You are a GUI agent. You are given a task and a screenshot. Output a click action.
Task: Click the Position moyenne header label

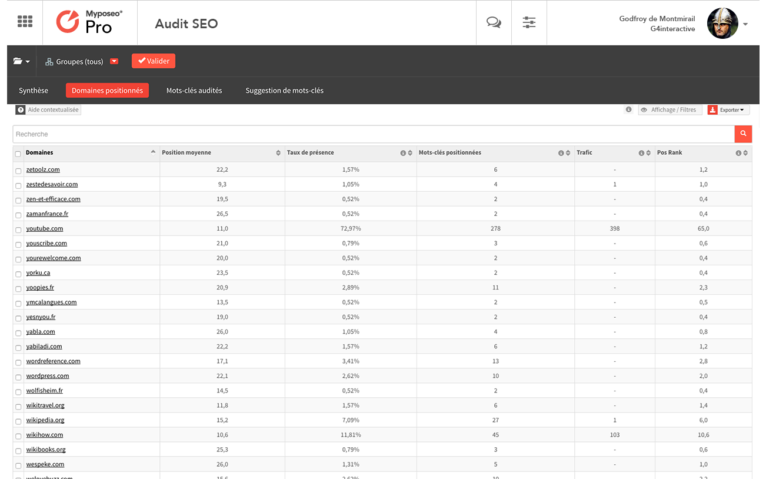click(186, 152)
